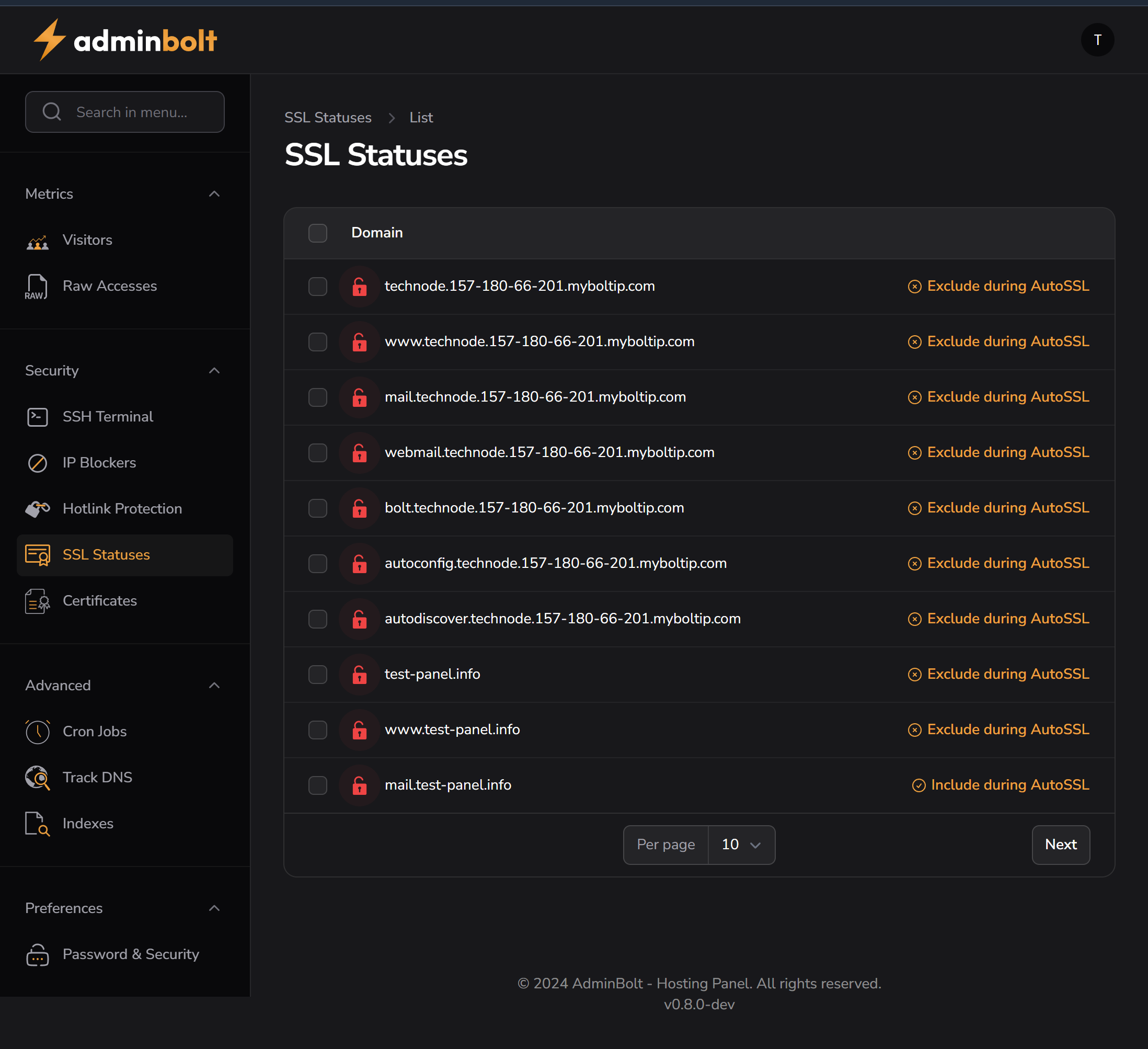Click the red padlock next to test-panel.info
Screen dimensions: 1148x1049
(359, 674)
